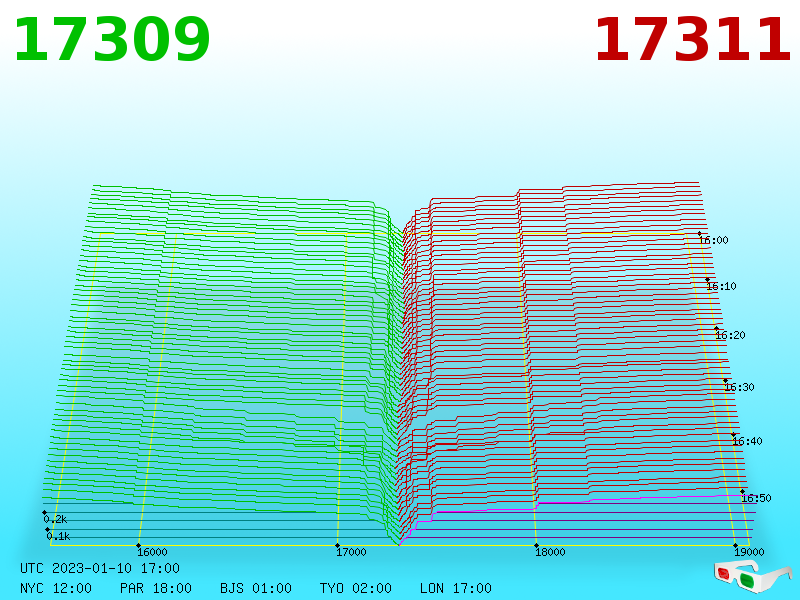Click the 16:30 time axis marker

(739, 387)
